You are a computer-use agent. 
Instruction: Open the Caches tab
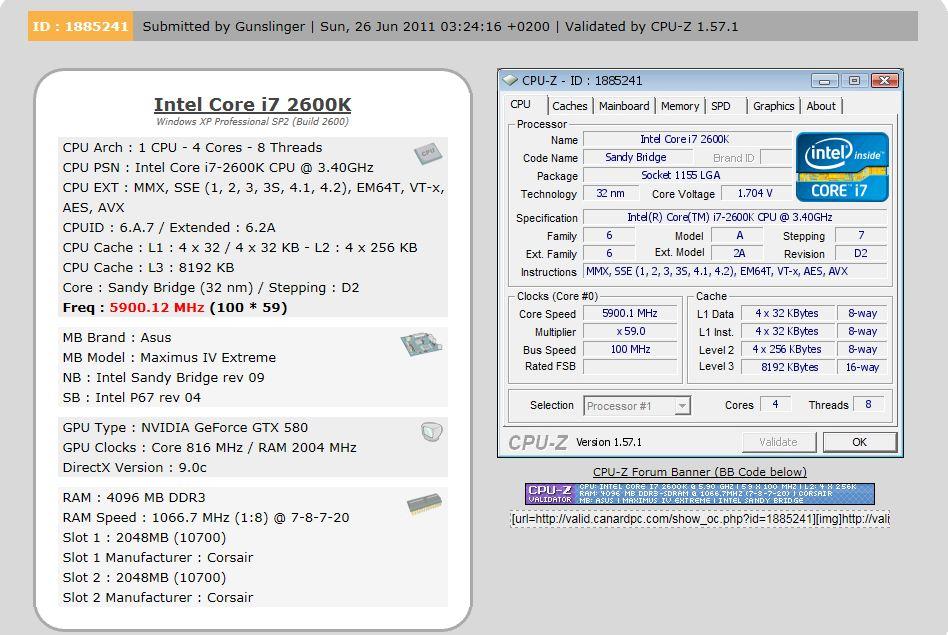[570, 106]
